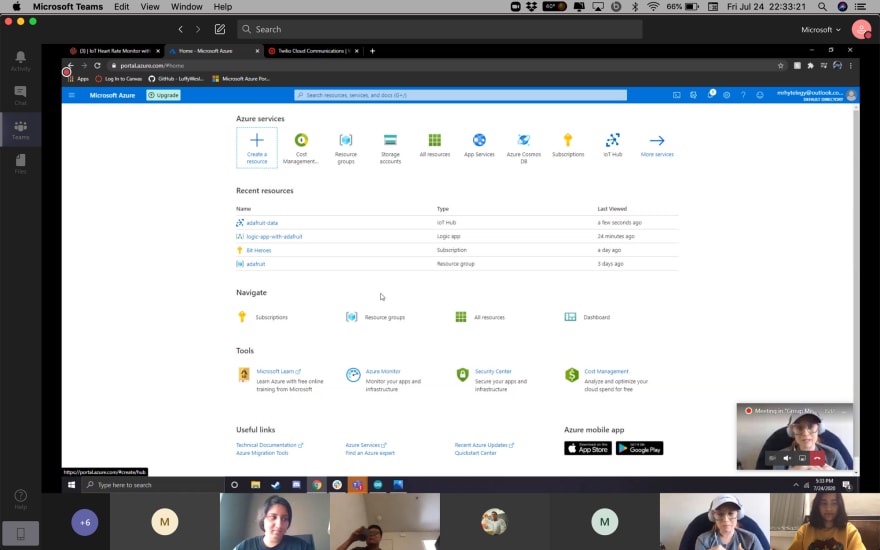
Task: Open Create a resource in Azure services
Action: tap(256, 148)
